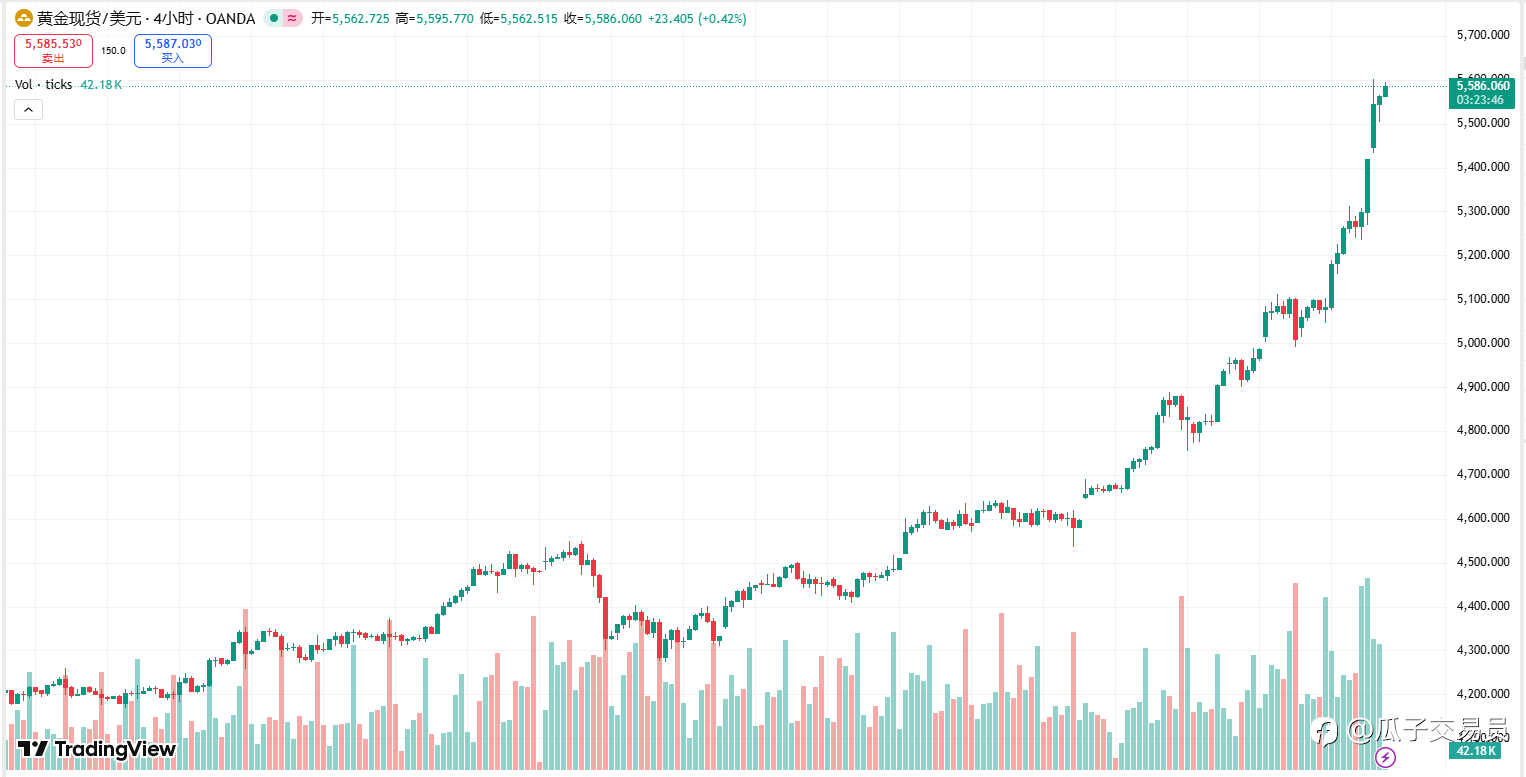This screenshot has width=1526, height=777.
Task: Click the latest green candlestick
Action: pos(1385,91)
